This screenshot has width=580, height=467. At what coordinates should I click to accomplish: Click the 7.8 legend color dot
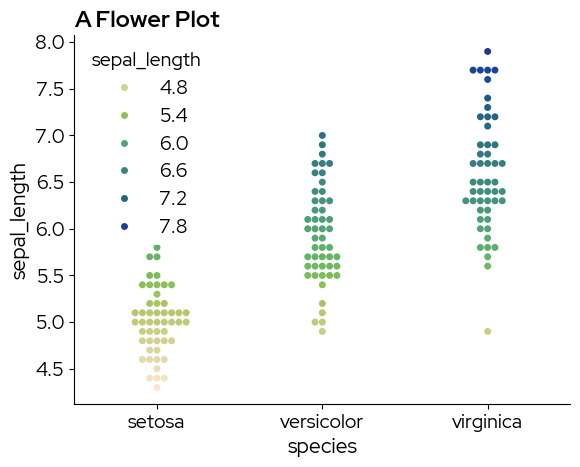(x=124, y=226)
